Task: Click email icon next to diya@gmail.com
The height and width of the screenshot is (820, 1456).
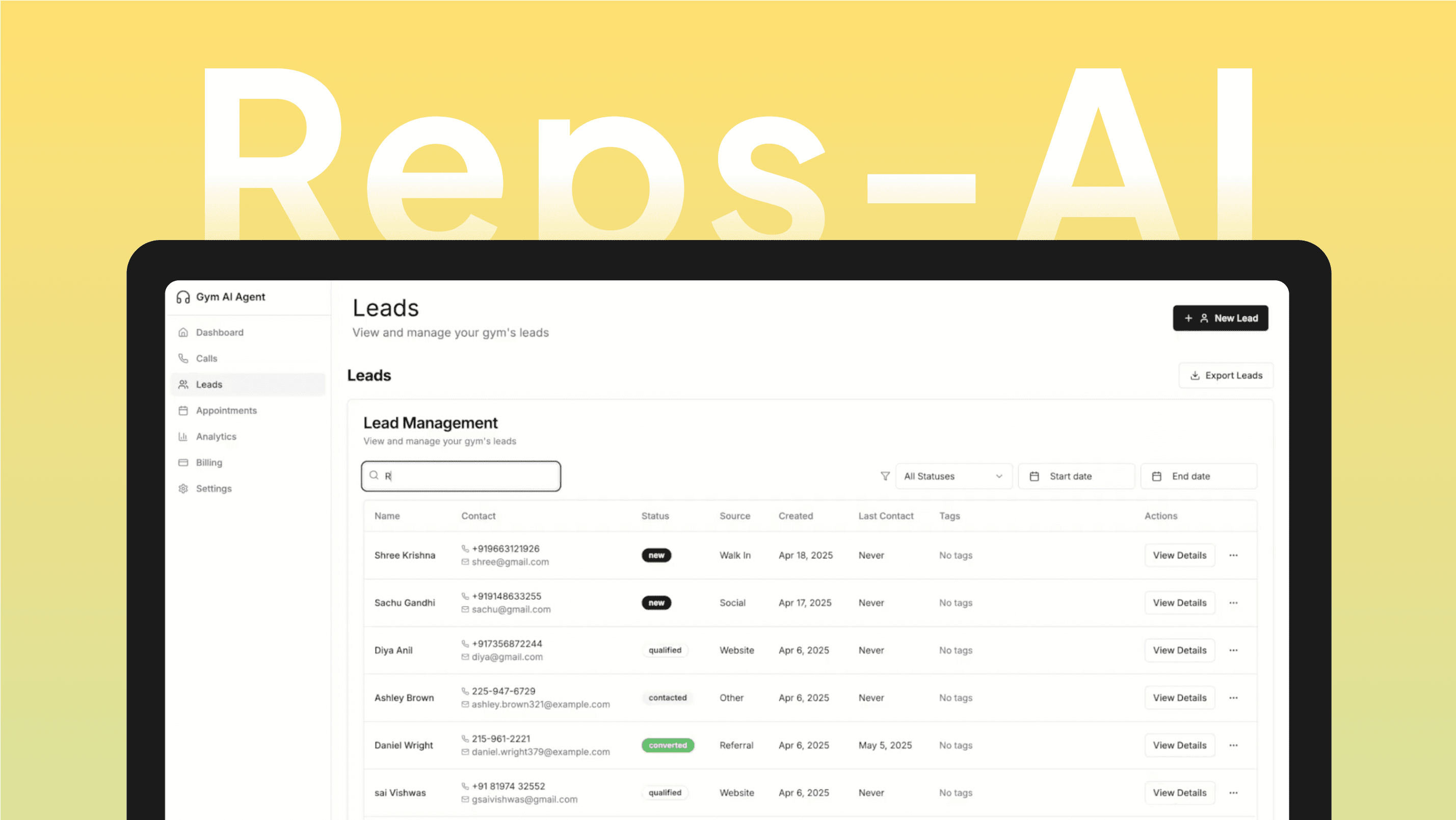Action: tap(465, 657)
